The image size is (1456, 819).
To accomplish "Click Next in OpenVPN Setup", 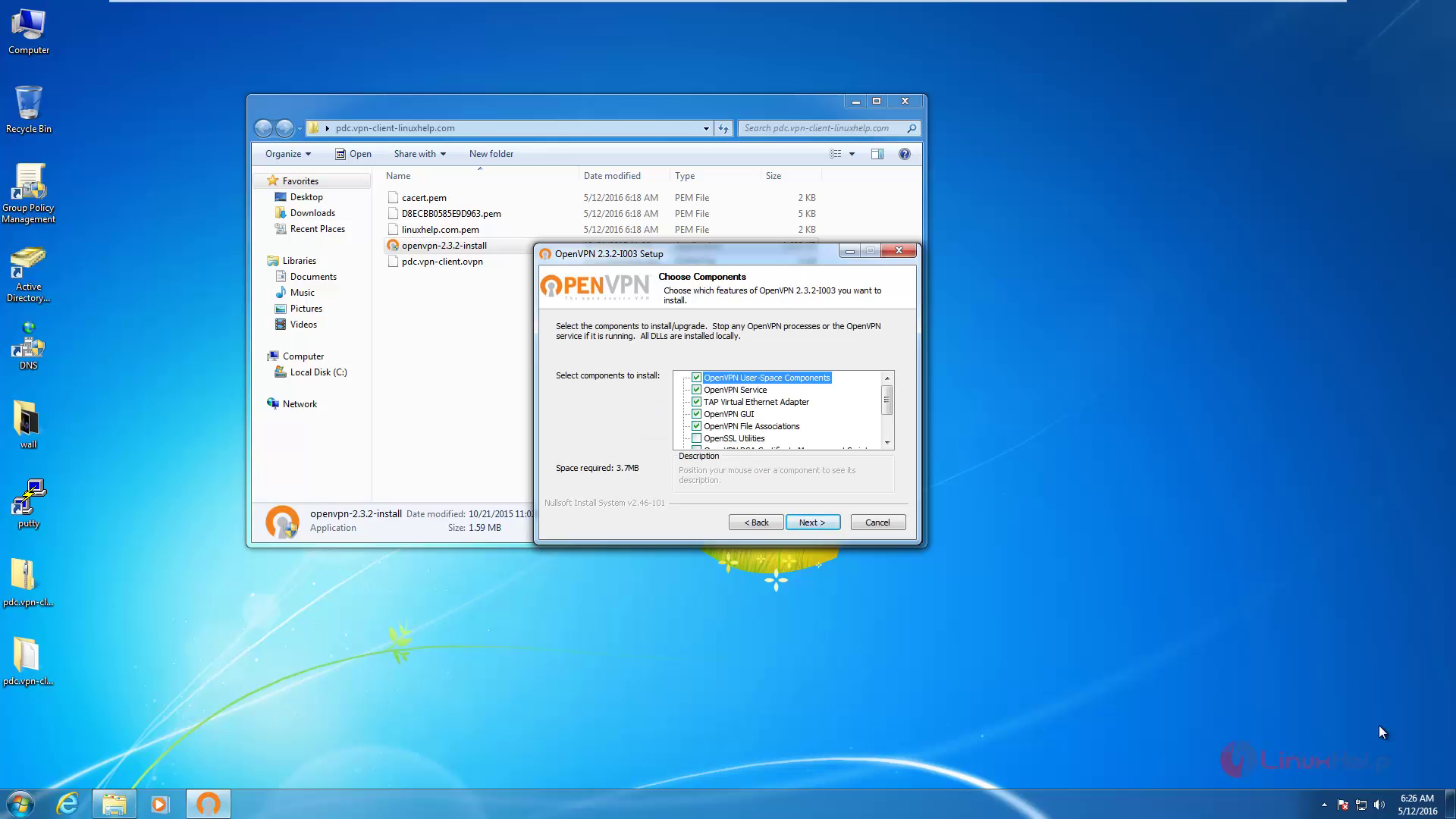I will (813, 522).
